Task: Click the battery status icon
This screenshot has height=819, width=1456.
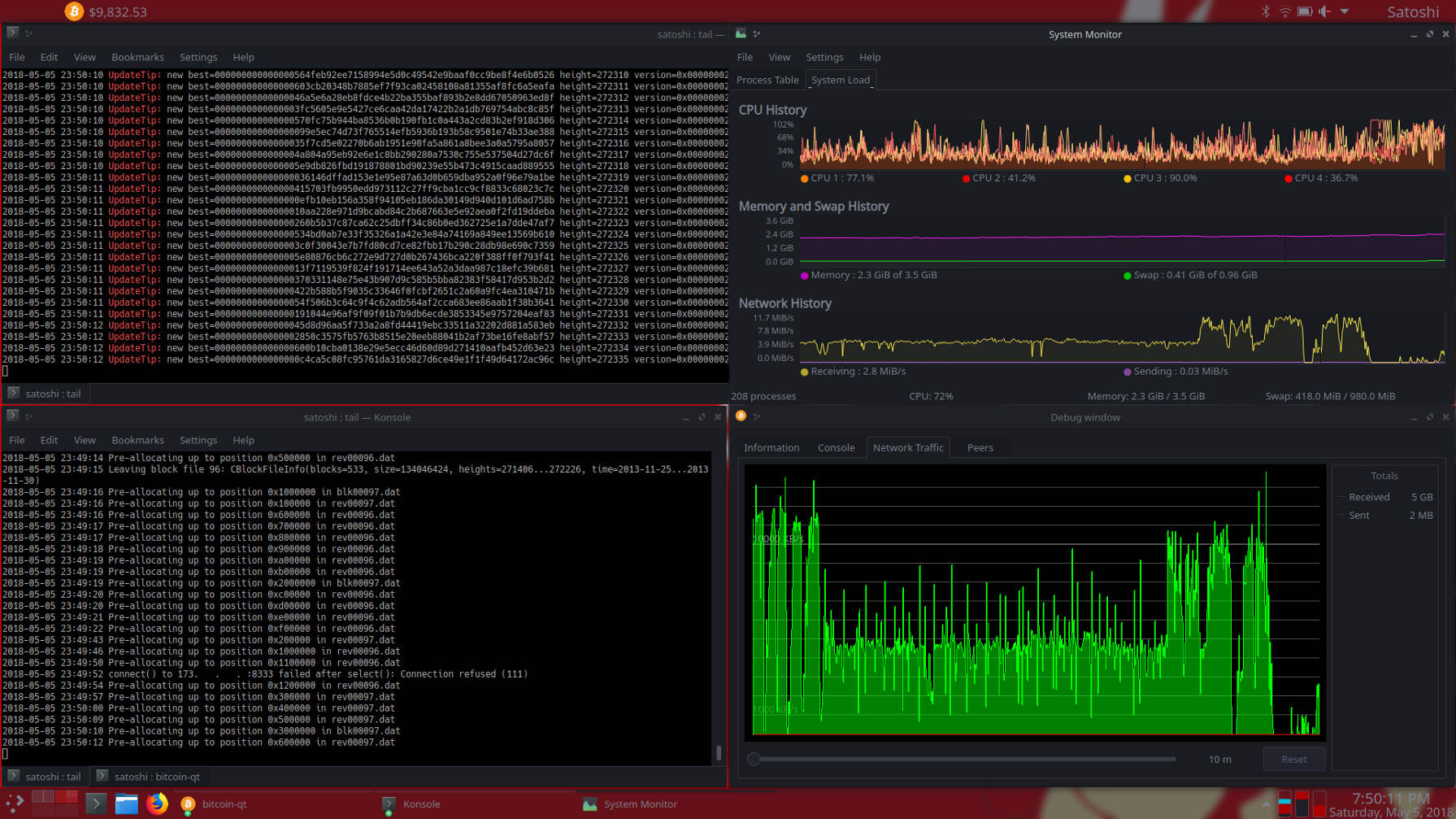Action: [x=1305, y=11]
